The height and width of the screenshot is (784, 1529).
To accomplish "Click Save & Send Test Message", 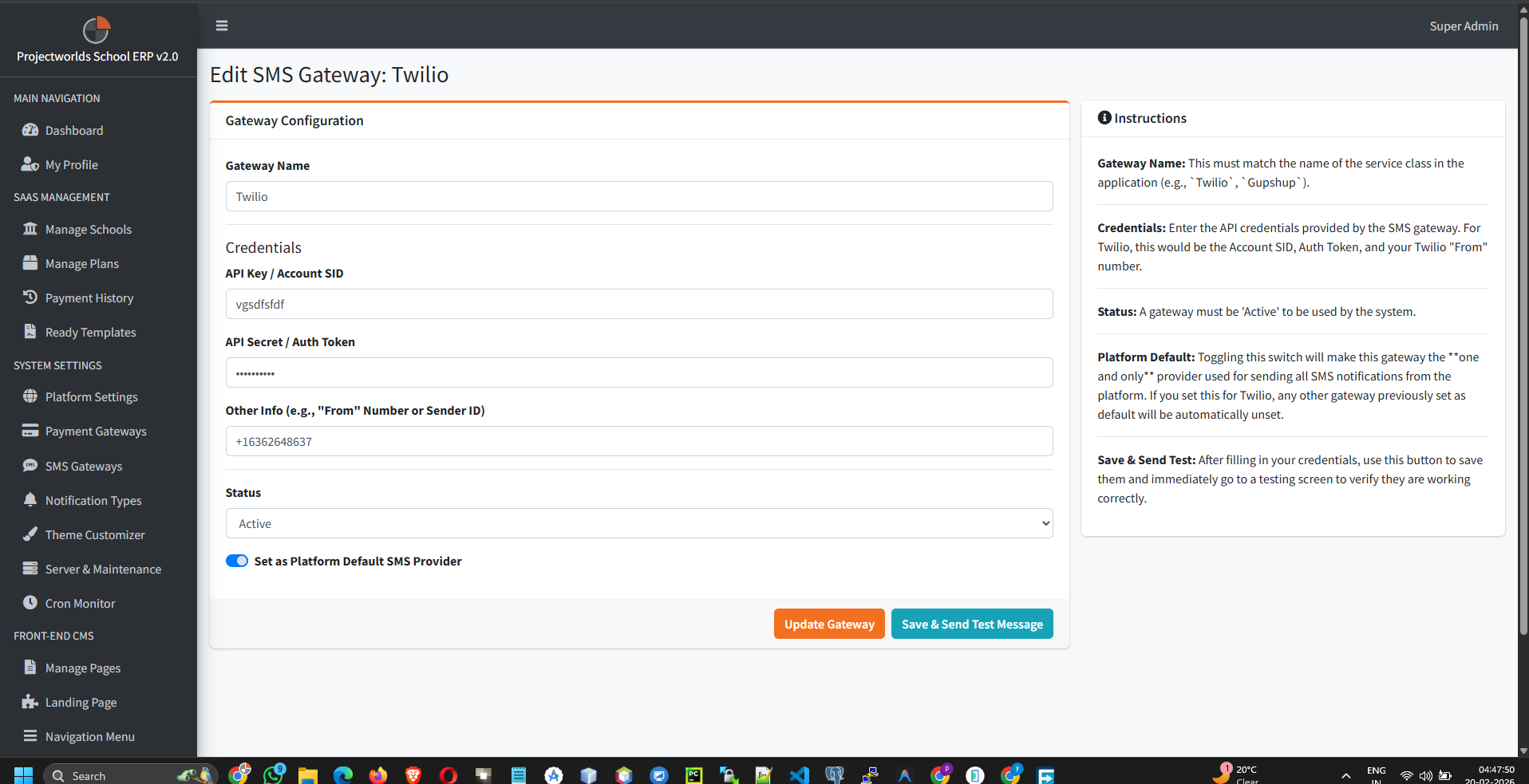I will 971,624.
